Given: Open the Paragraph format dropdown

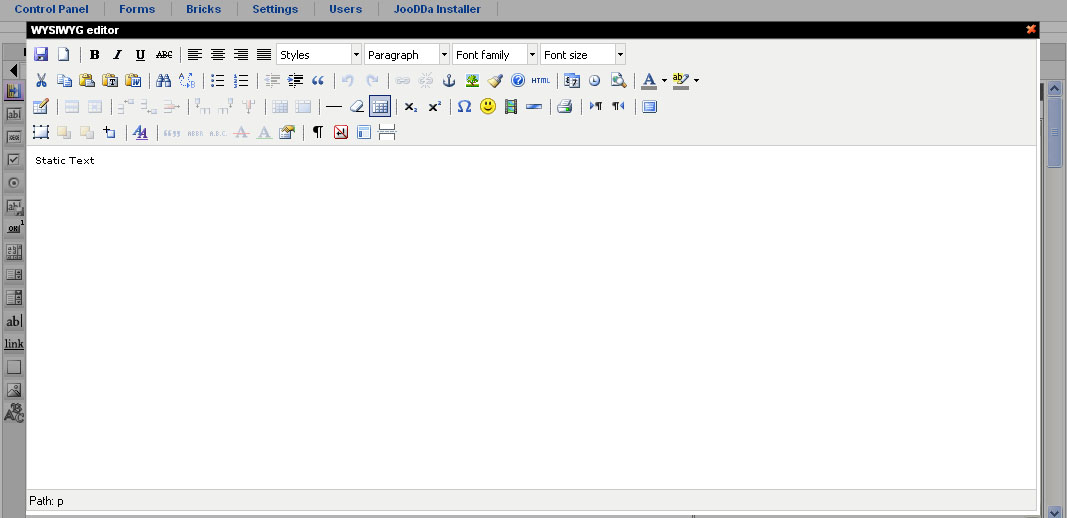Looking at the screenshot, I should [x=407, y=54].
